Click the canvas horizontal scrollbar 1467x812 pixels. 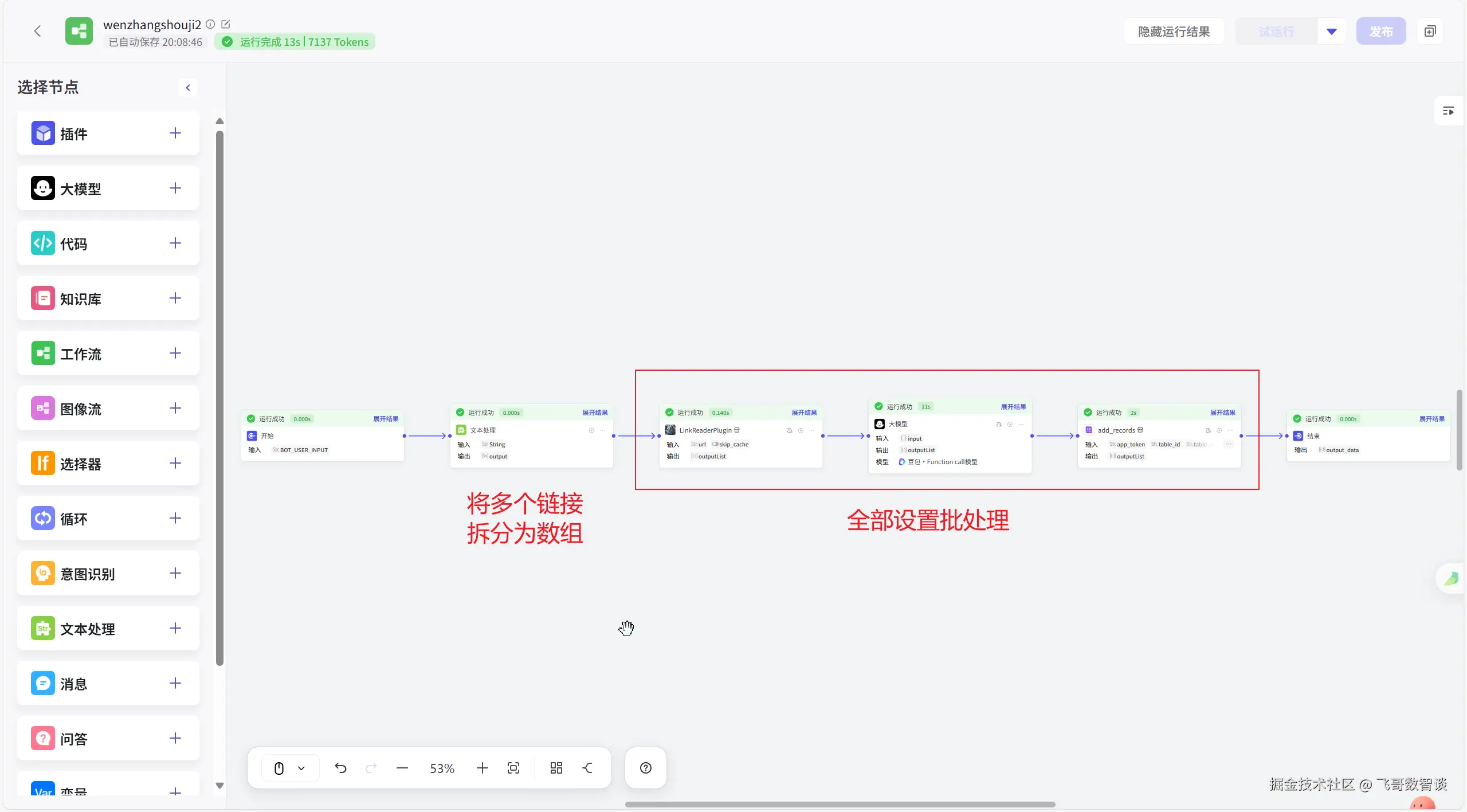coord(840,805)
